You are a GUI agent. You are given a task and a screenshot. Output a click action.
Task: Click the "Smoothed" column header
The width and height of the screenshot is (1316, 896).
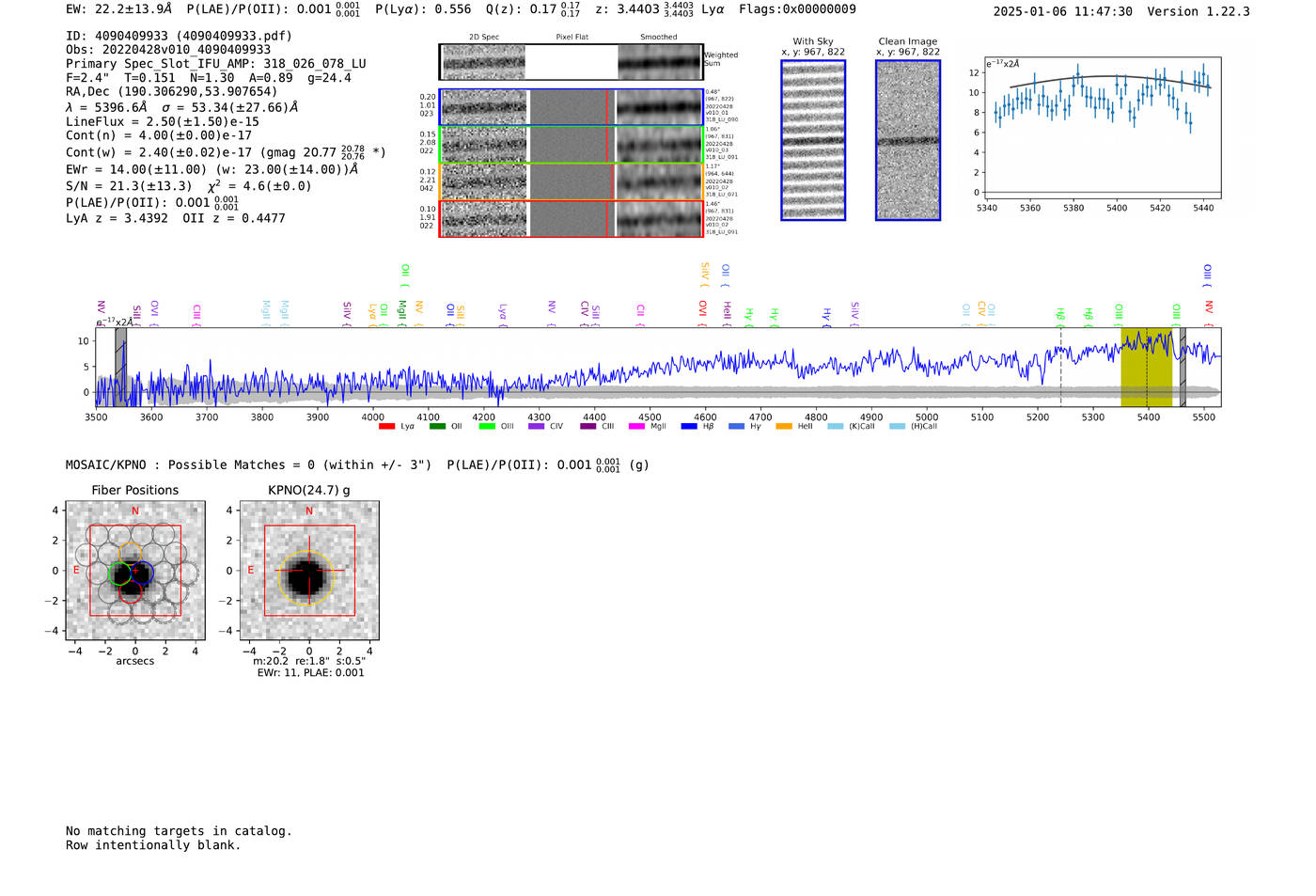click(658, 38)
